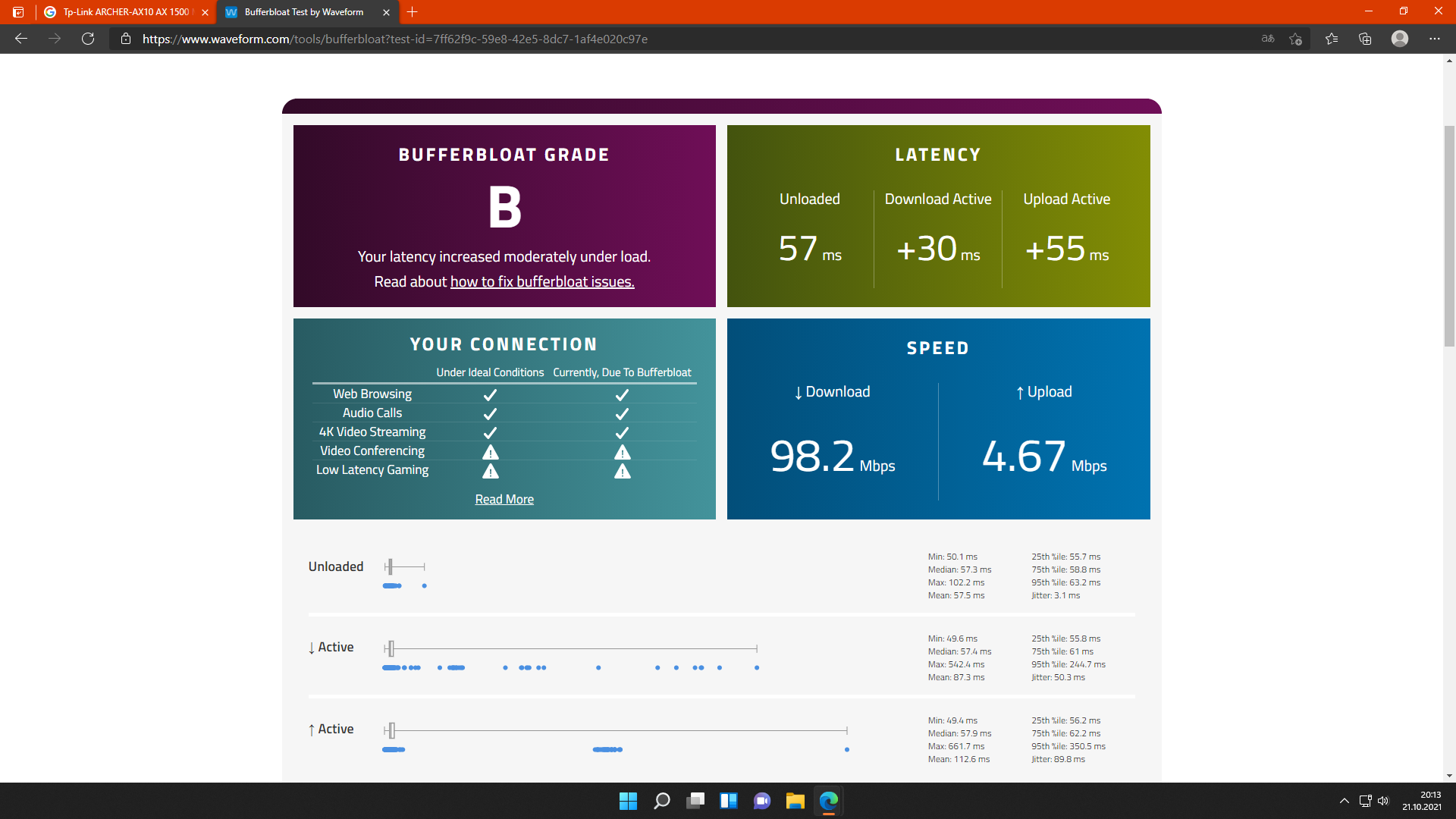The width and height of the screenshot is (1456, 819).
Task: Open 'how to fix bufferbloat issues' link
Action: click(541, 281)
